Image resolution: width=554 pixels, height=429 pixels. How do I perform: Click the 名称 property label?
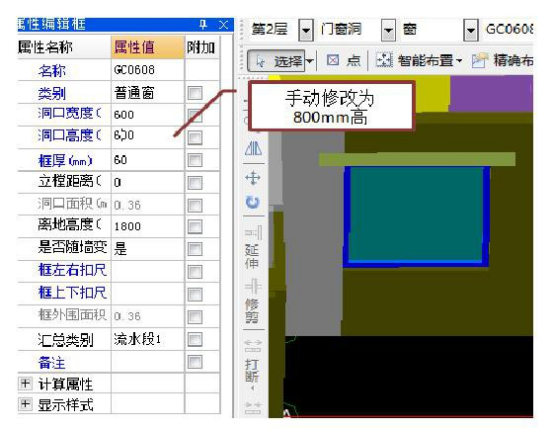click(x=52, y=71)
